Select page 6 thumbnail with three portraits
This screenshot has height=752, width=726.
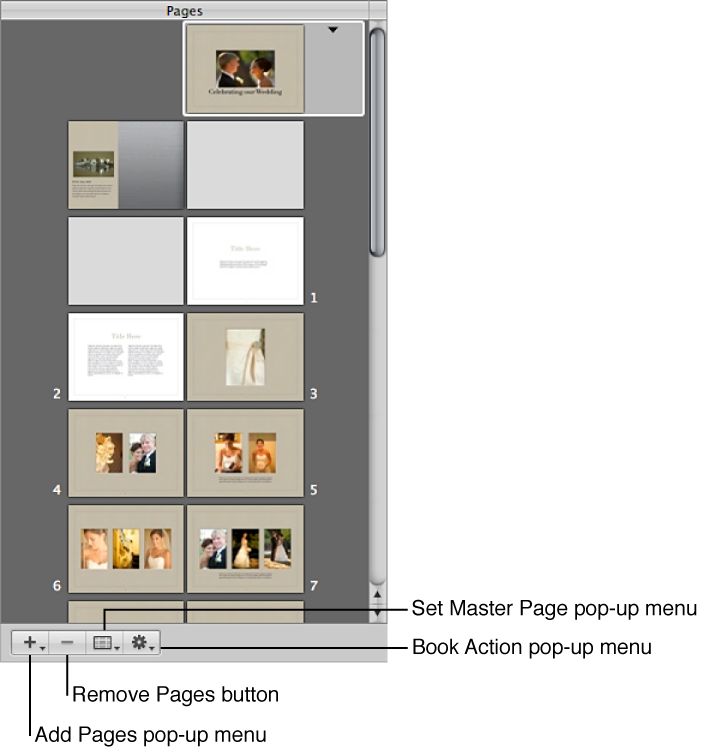126,549
